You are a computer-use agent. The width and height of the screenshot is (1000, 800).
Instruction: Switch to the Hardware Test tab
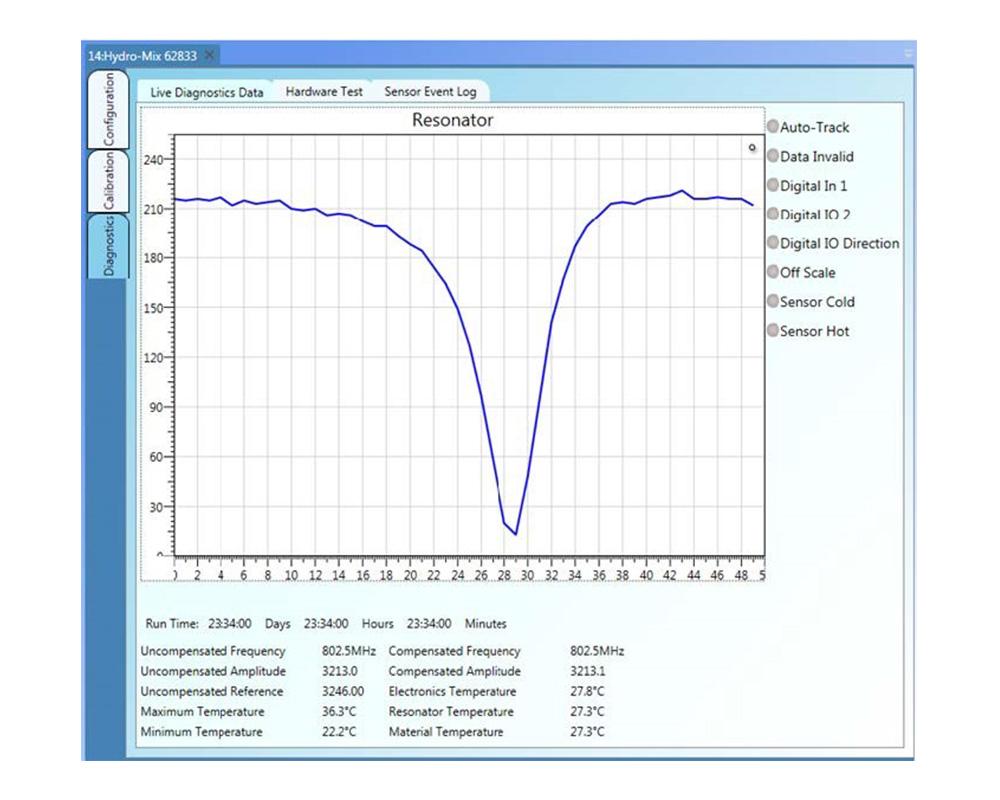coord(324,91)
